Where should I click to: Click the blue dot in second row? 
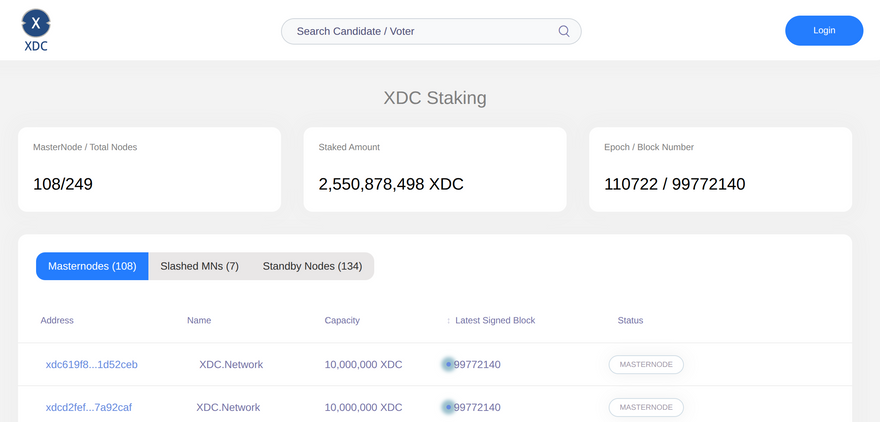pos(448,408)
